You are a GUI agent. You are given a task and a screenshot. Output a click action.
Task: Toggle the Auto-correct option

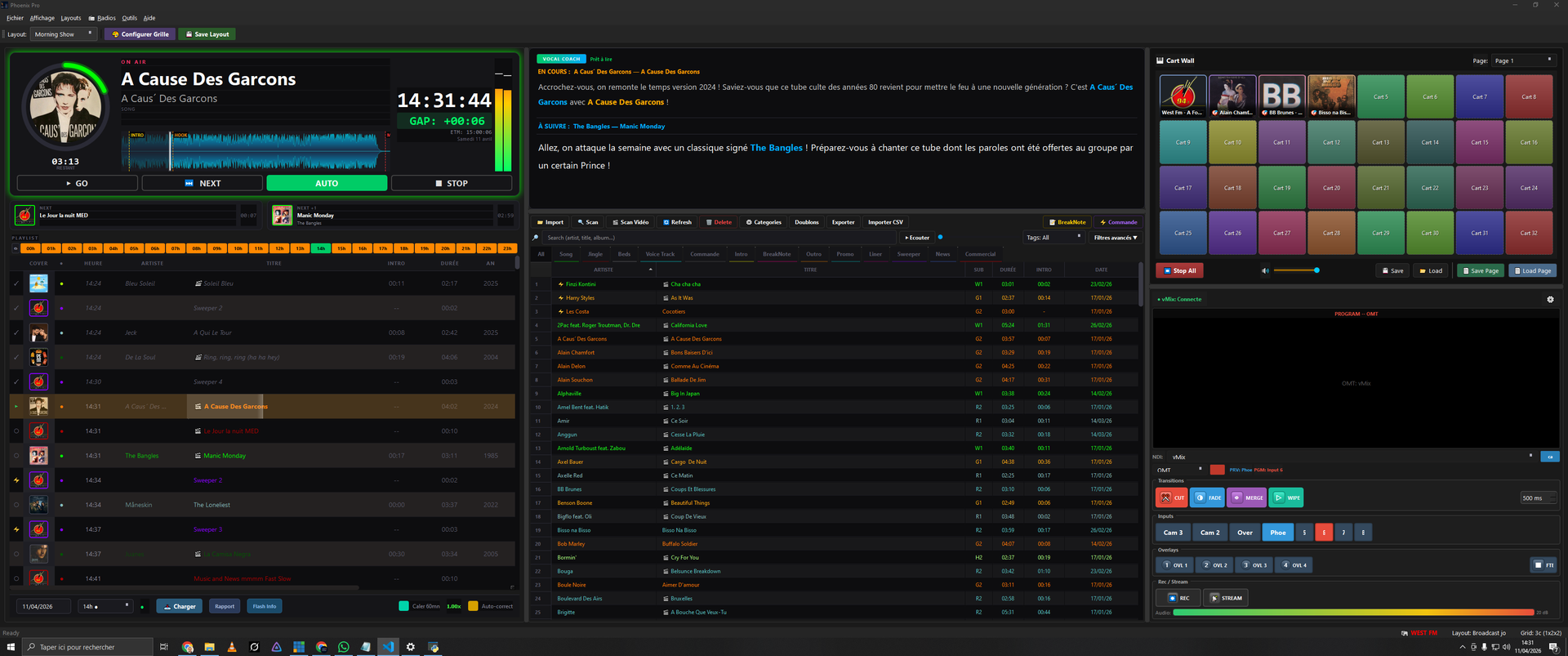click(x=473, y=606)
